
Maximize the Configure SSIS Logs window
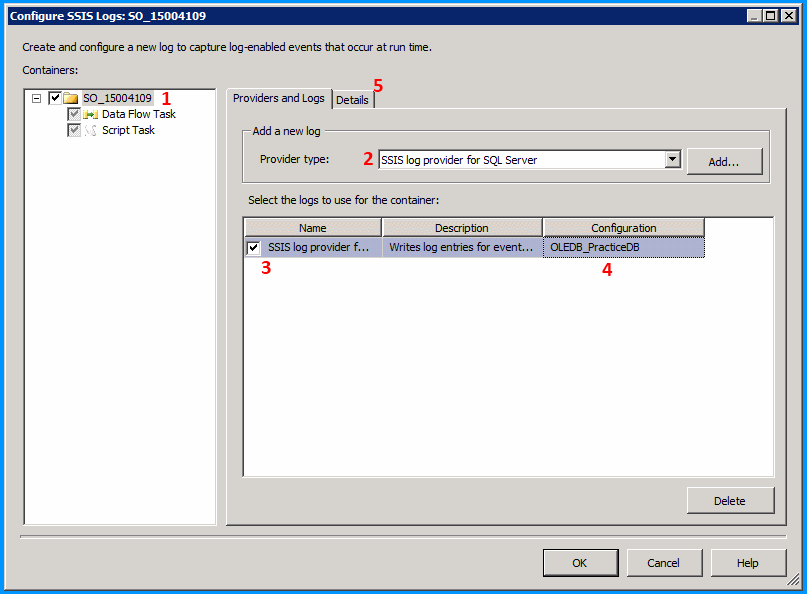(x=770, y=16)
